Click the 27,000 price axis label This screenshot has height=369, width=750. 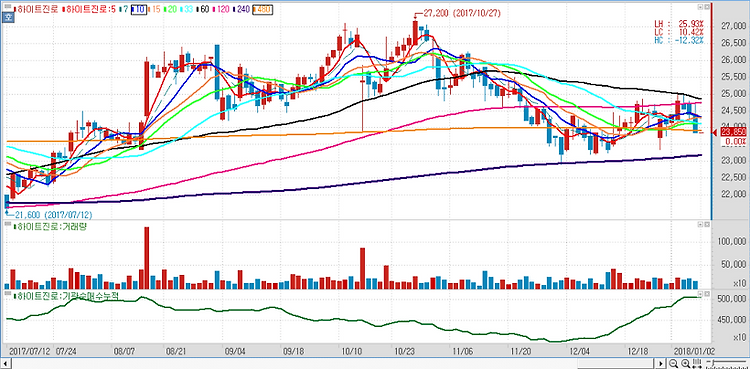[733, 26]
